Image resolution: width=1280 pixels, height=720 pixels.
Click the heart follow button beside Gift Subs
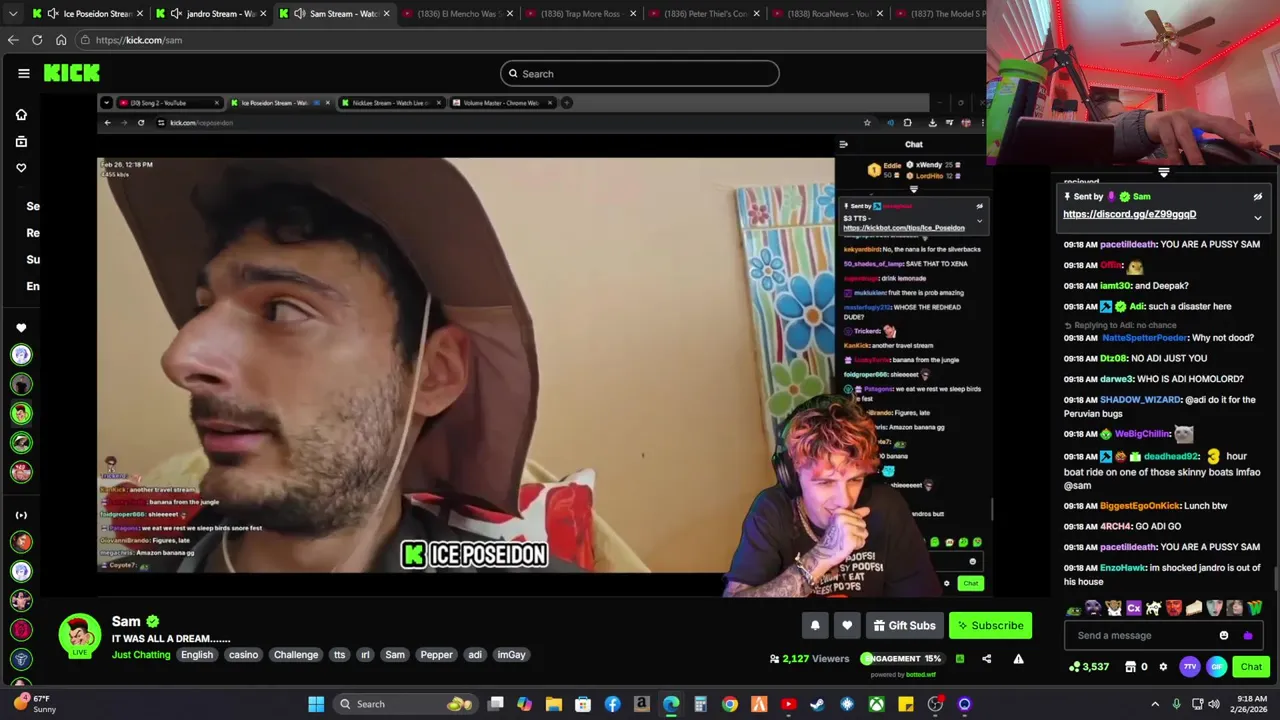(x=847, y=625)
